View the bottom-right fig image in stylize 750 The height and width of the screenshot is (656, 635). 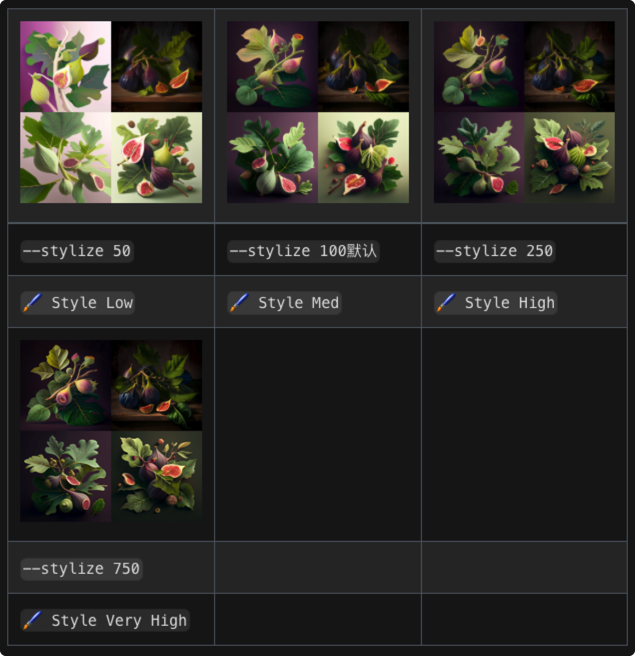(x=157, y=477)
